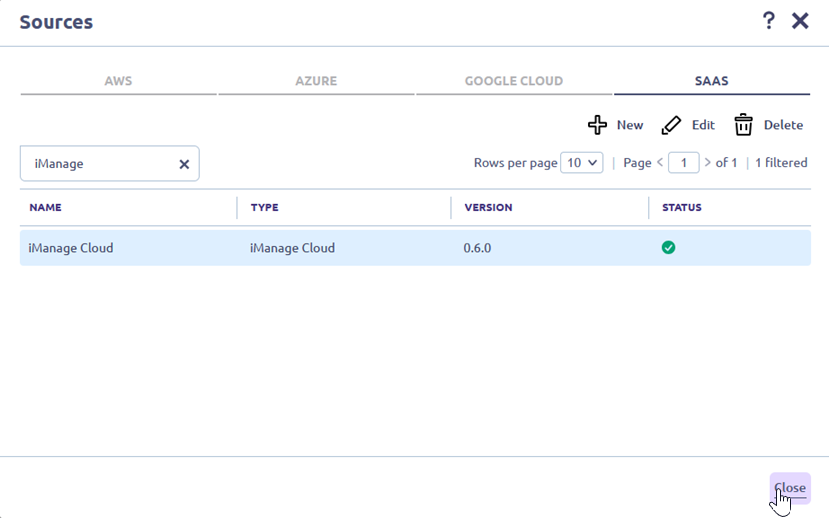Open help via the question mark icon
Image resolution: width=829 pixels, height=518 pixels.
click(769, 21)
